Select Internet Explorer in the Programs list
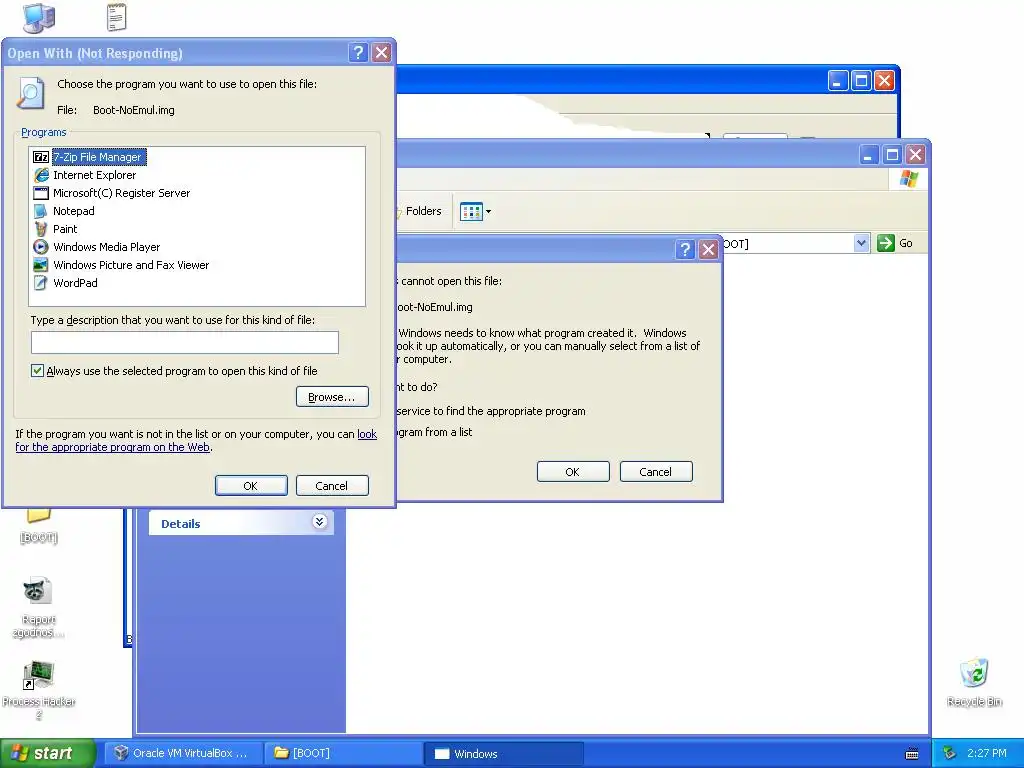This screenshot has height=768, width=1024. point(94,175)
